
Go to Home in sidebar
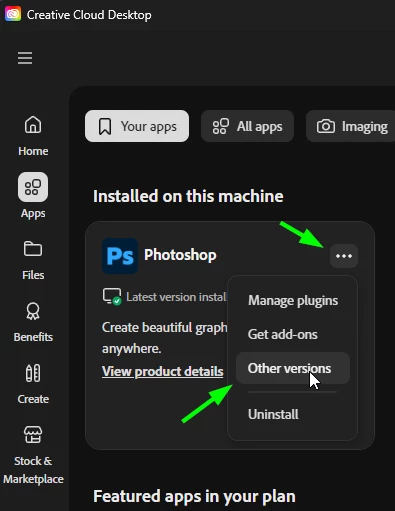tap(33, 136)
